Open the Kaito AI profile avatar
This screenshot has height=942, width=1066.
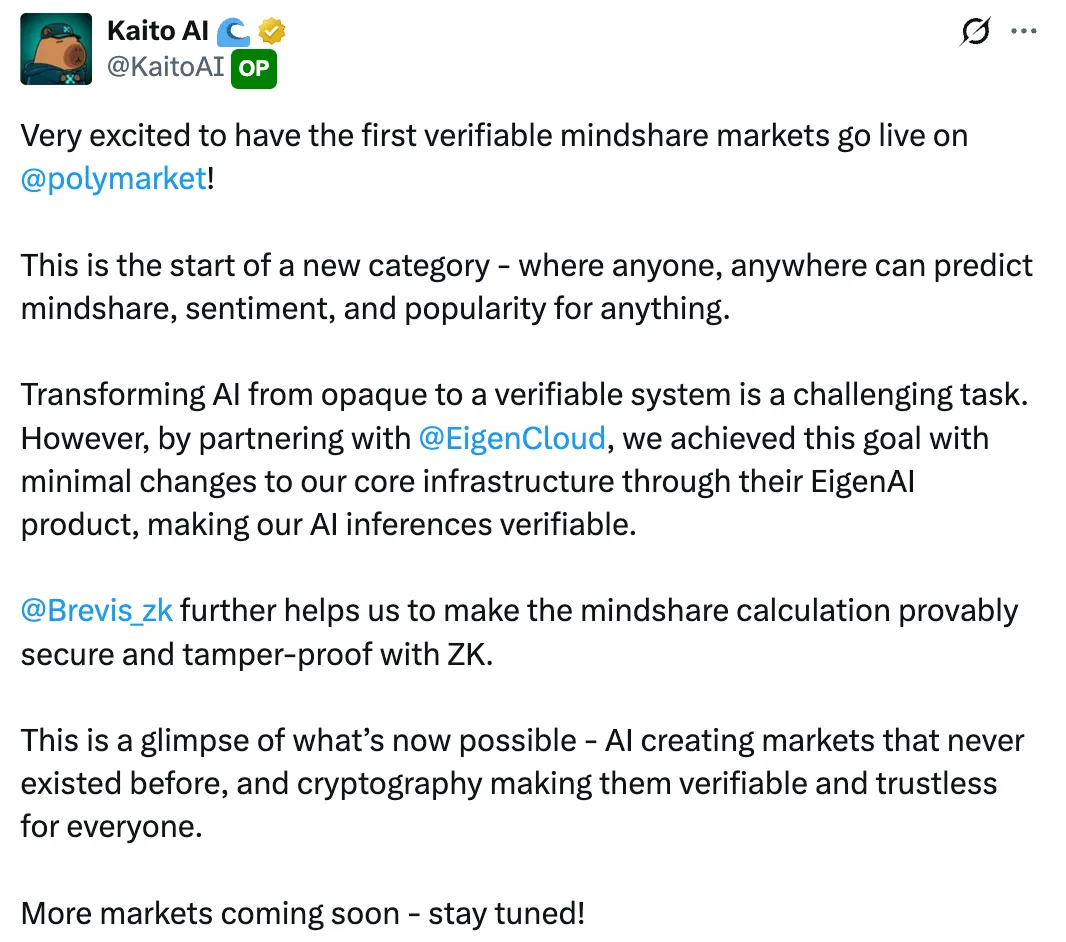[55, 50]
